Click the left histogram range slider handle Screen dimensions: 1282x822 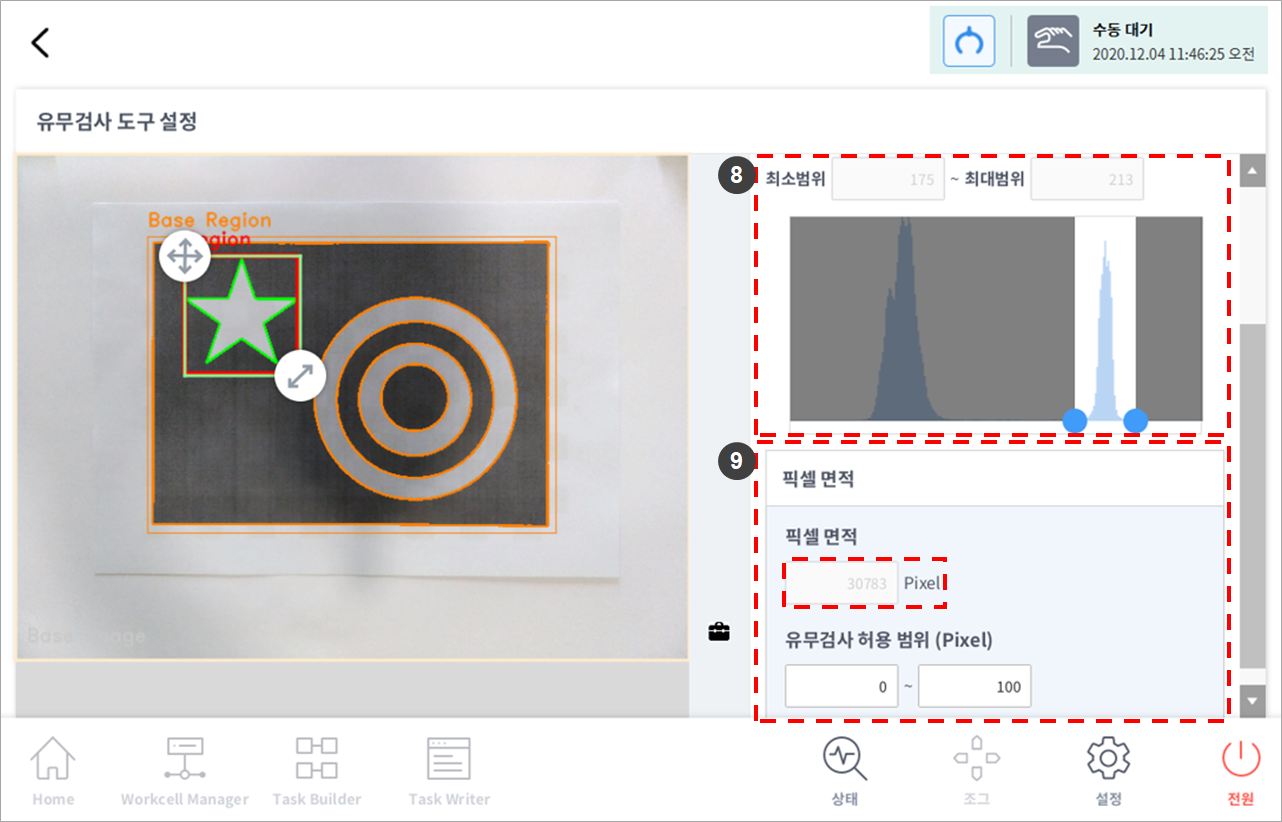(1075, 421)
